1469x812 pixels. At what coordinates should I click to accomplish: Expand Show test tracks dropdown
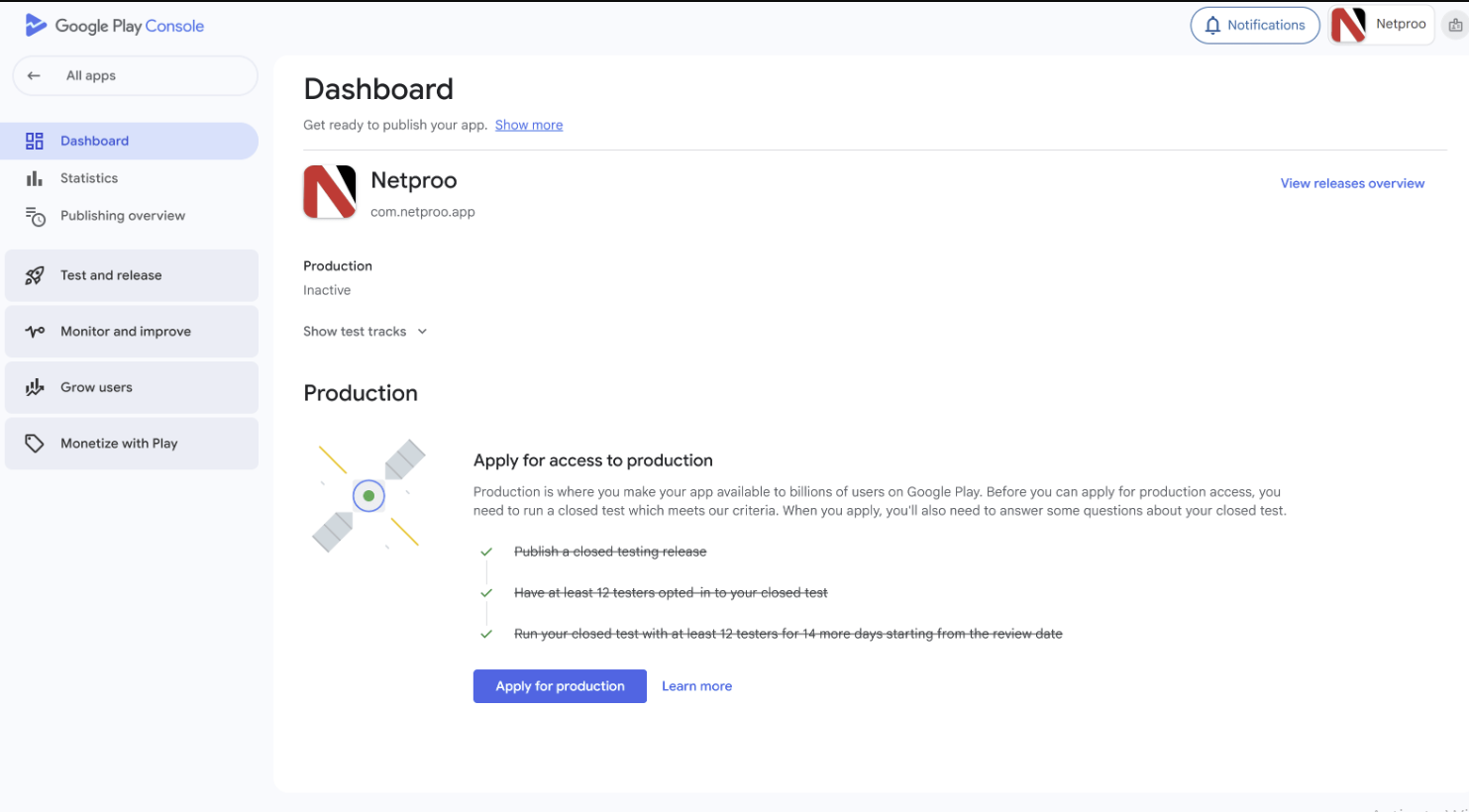[365, 332]
